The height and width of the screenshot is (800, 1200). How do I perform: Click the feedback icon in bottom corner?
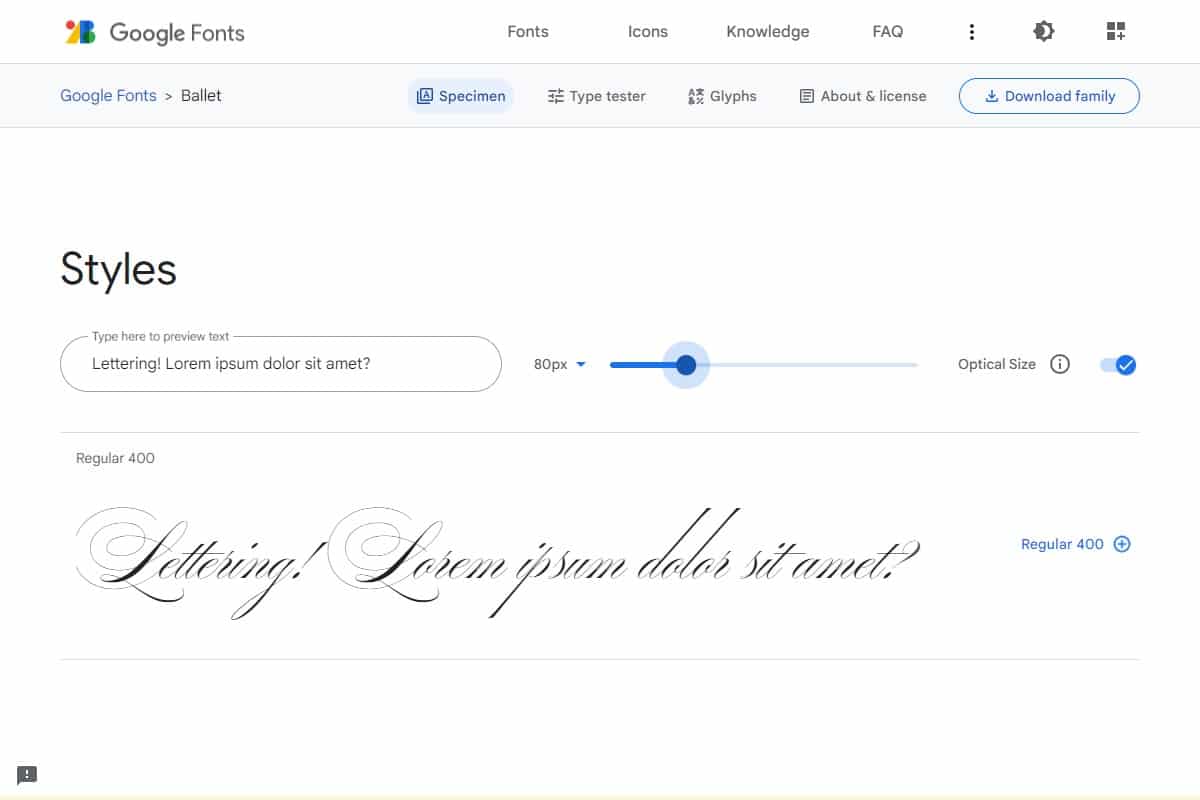pos(27,775)
